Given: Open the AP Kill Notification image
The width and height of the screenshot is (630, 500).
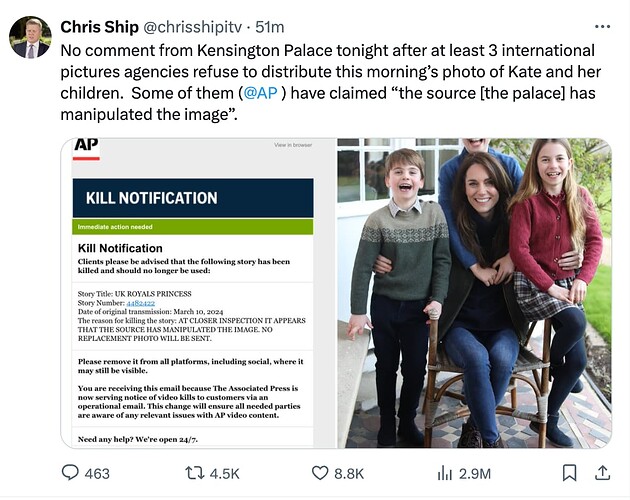Looking at the screenshot, I should point(194,292).
